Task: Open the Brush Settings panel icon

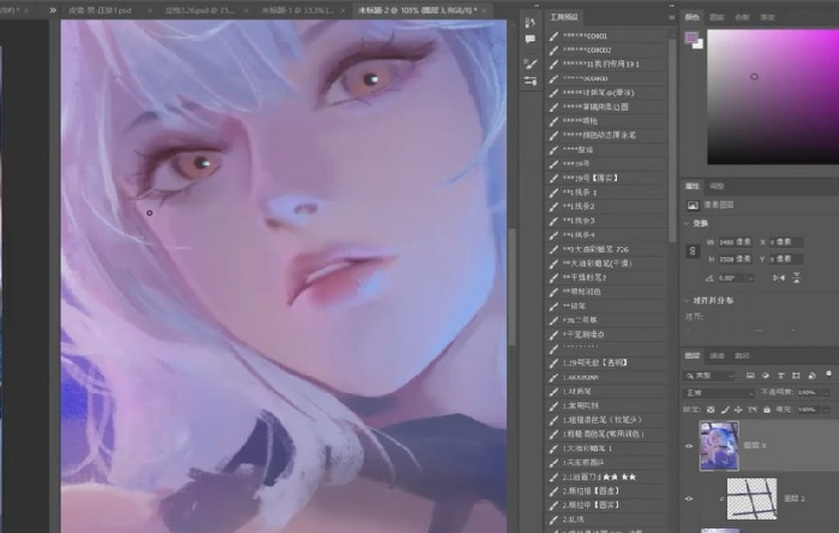Action: 529,80
